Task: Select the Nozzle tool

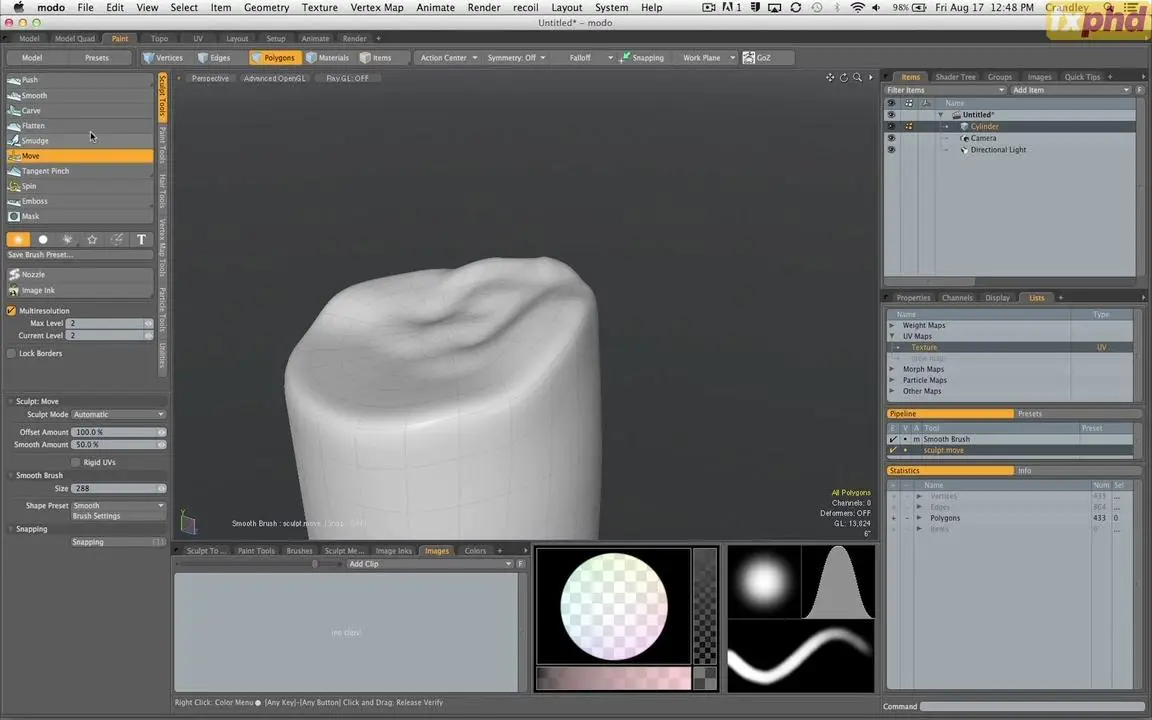Action: coord(79,274)
